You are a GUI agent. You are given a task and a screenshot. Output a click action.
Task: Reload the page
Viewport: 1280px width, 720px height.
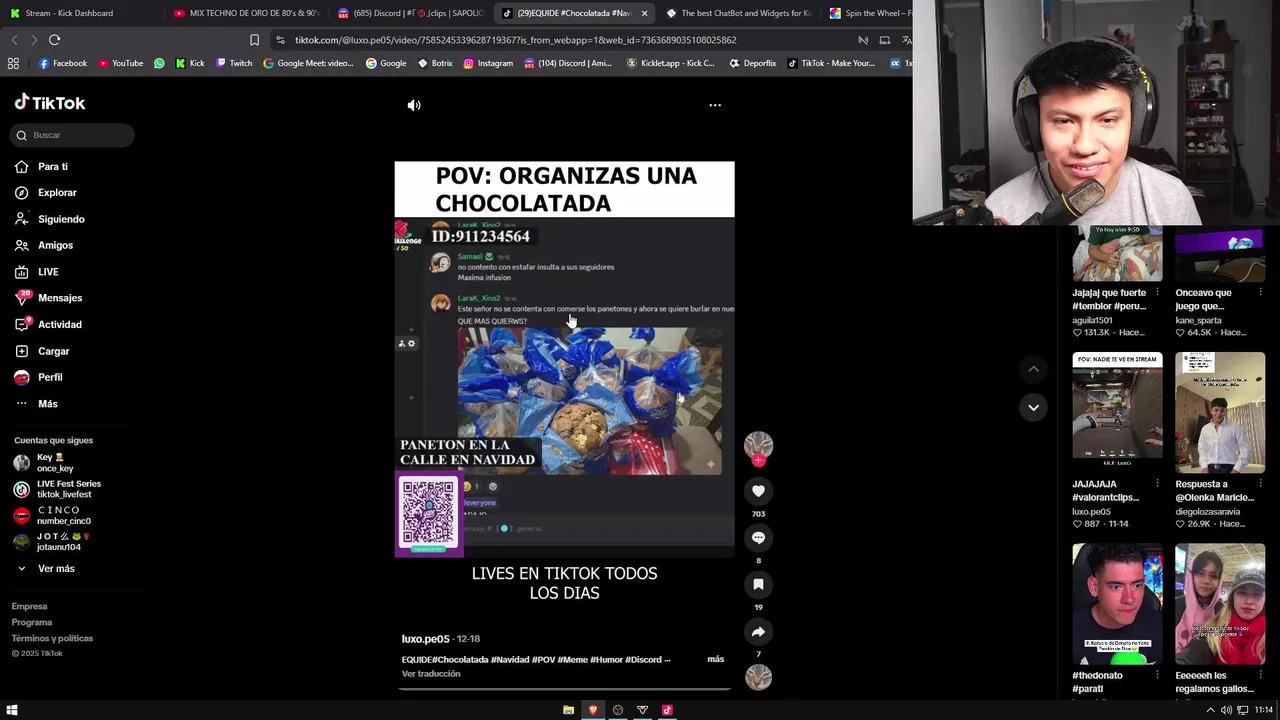pos(54,40)
